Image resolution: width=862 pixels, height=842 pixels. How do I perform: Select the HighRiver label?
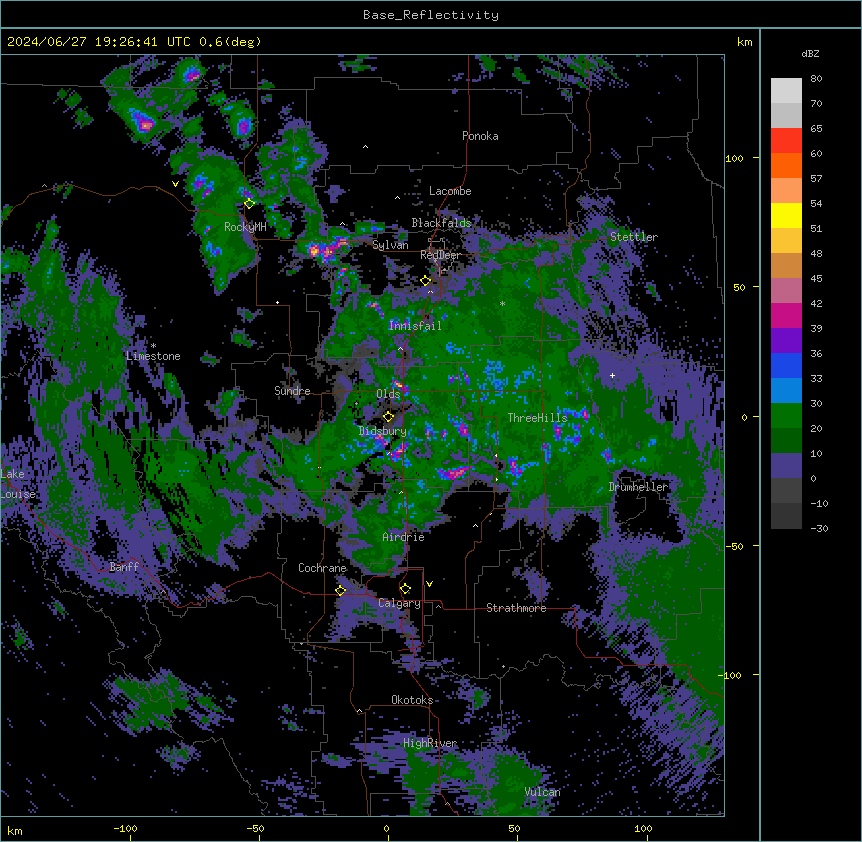(x=430, y=743)
